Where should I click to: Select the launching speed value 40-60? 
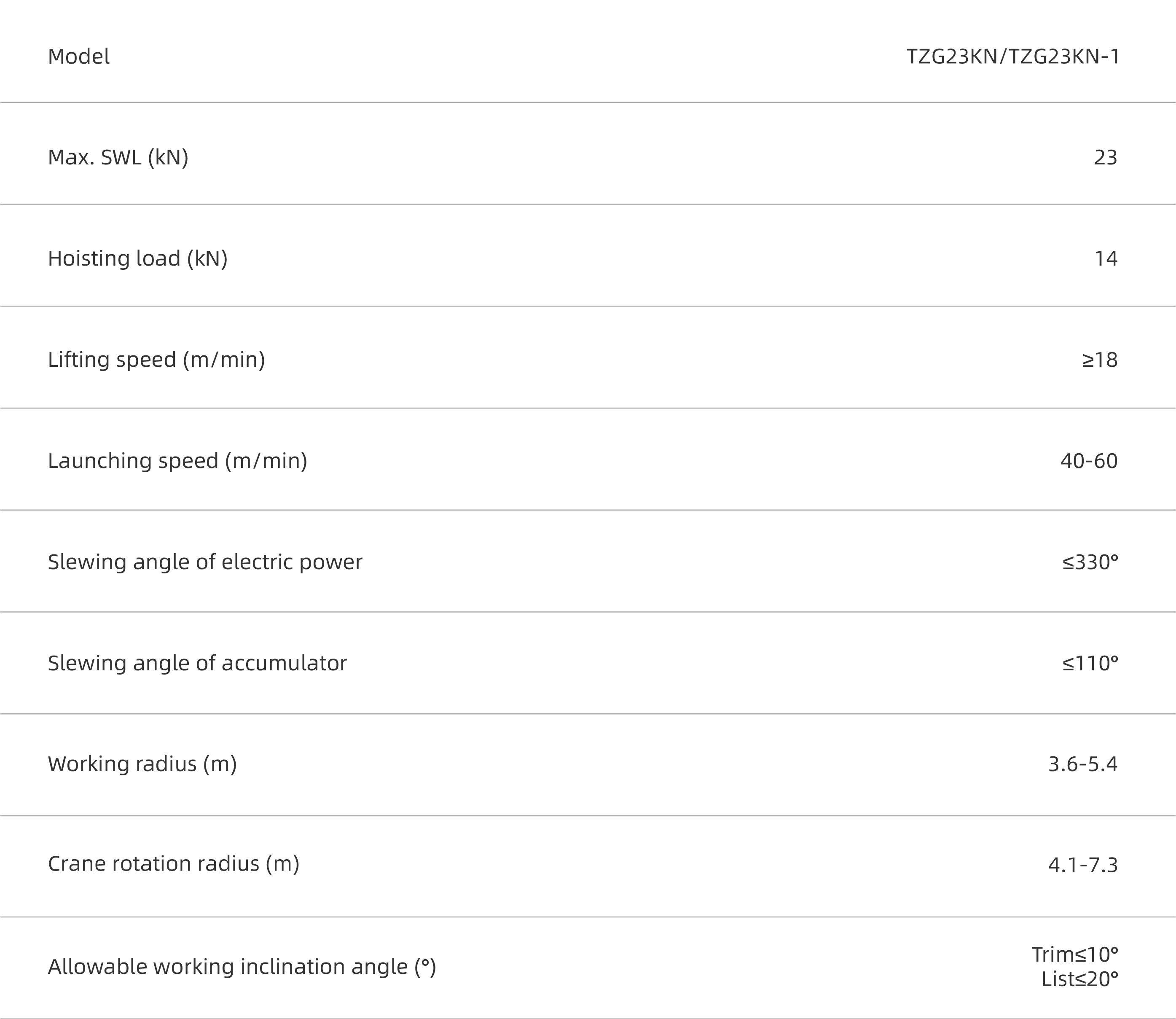[x=1089, y=461]
